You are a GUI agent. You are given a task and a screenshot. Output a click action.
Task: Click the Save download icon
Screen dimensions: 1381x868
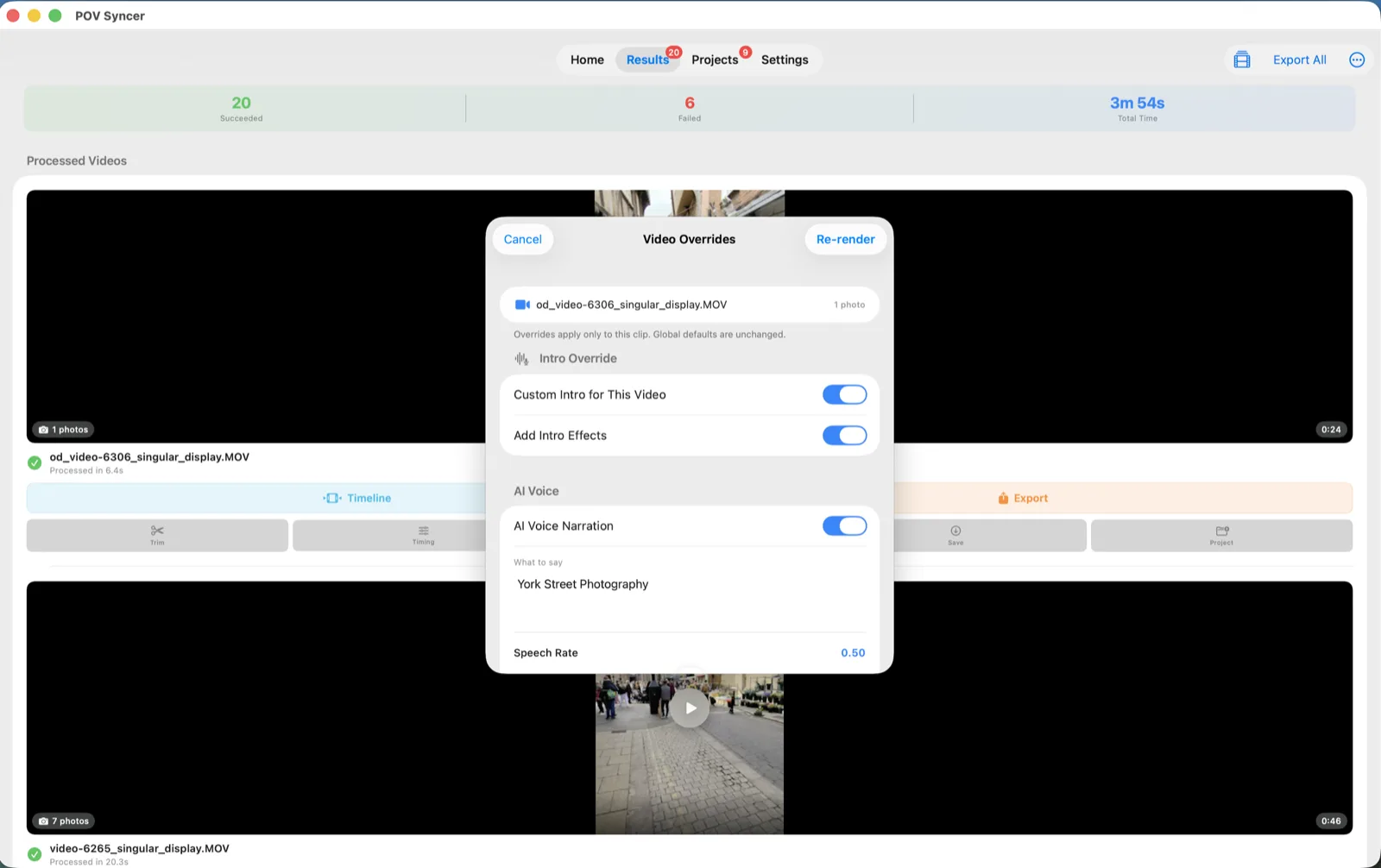coord(955,535)
